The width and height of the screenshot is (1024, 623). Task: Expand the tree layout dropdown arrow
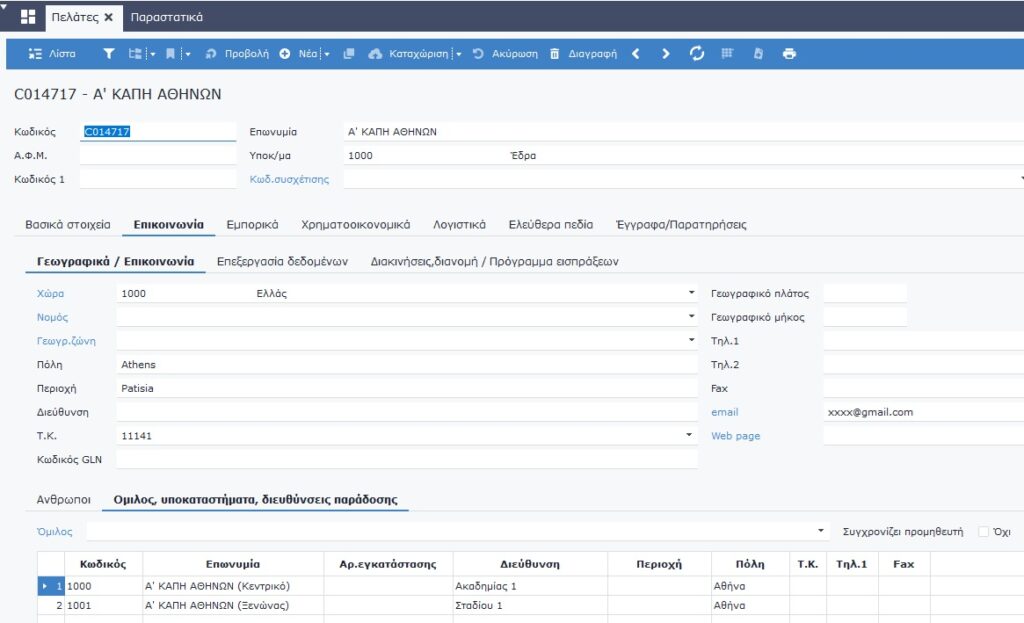(x=152, y=54)
